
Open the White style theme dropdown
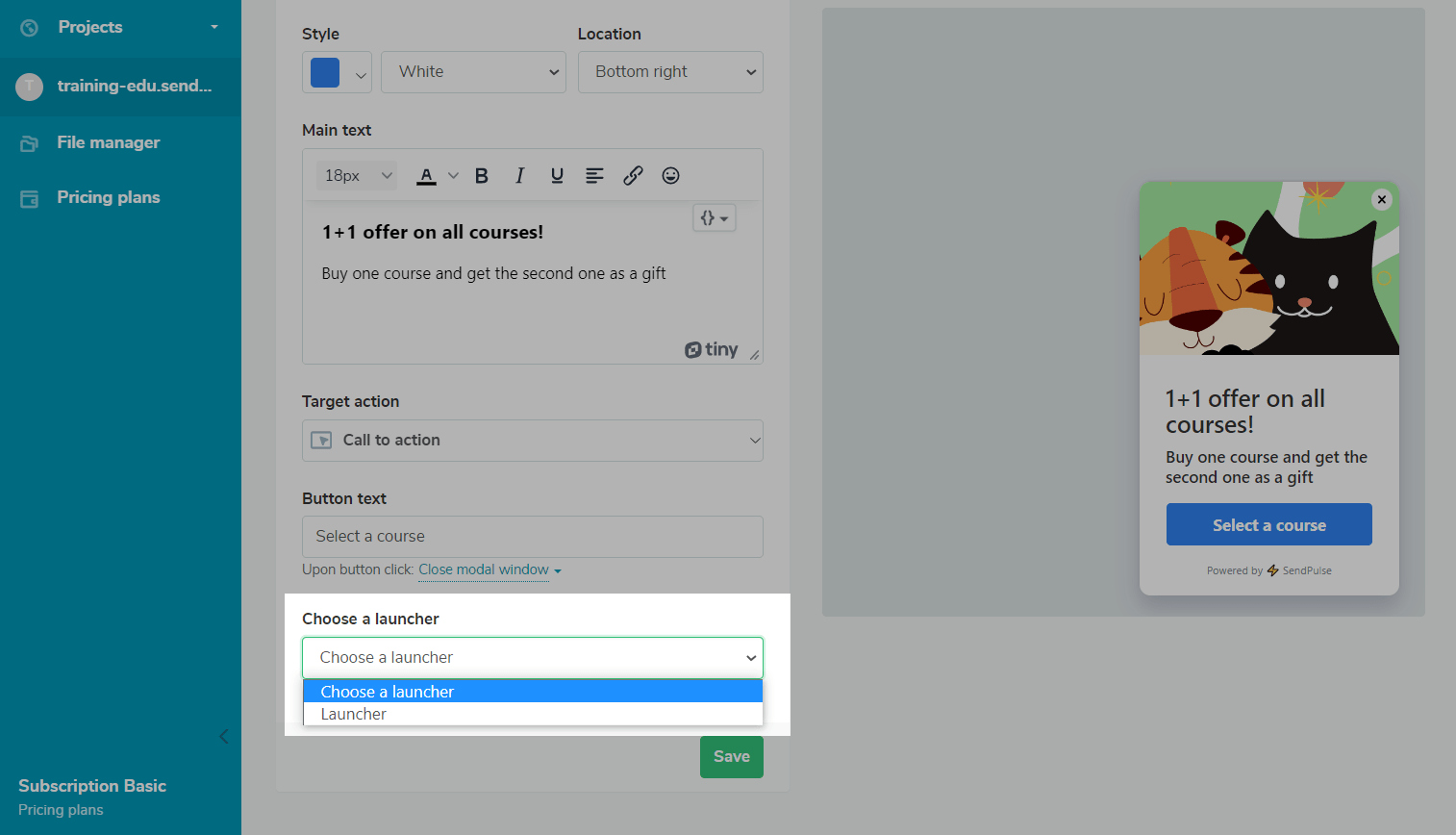[x=474, y=72]
